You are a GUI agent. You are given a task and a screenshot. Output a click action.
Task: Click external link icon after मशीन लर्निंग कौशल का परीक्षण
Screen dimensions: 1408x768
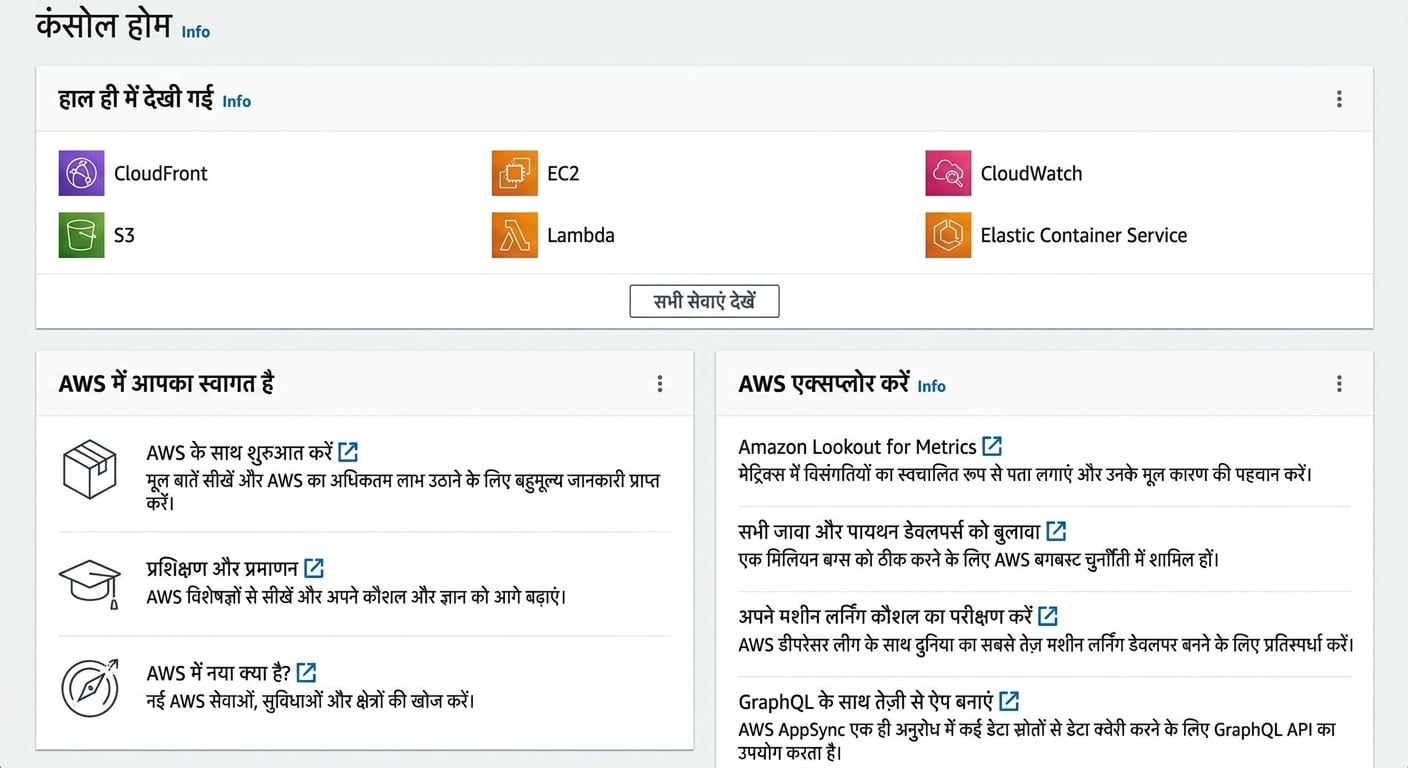pos(1048,615)
